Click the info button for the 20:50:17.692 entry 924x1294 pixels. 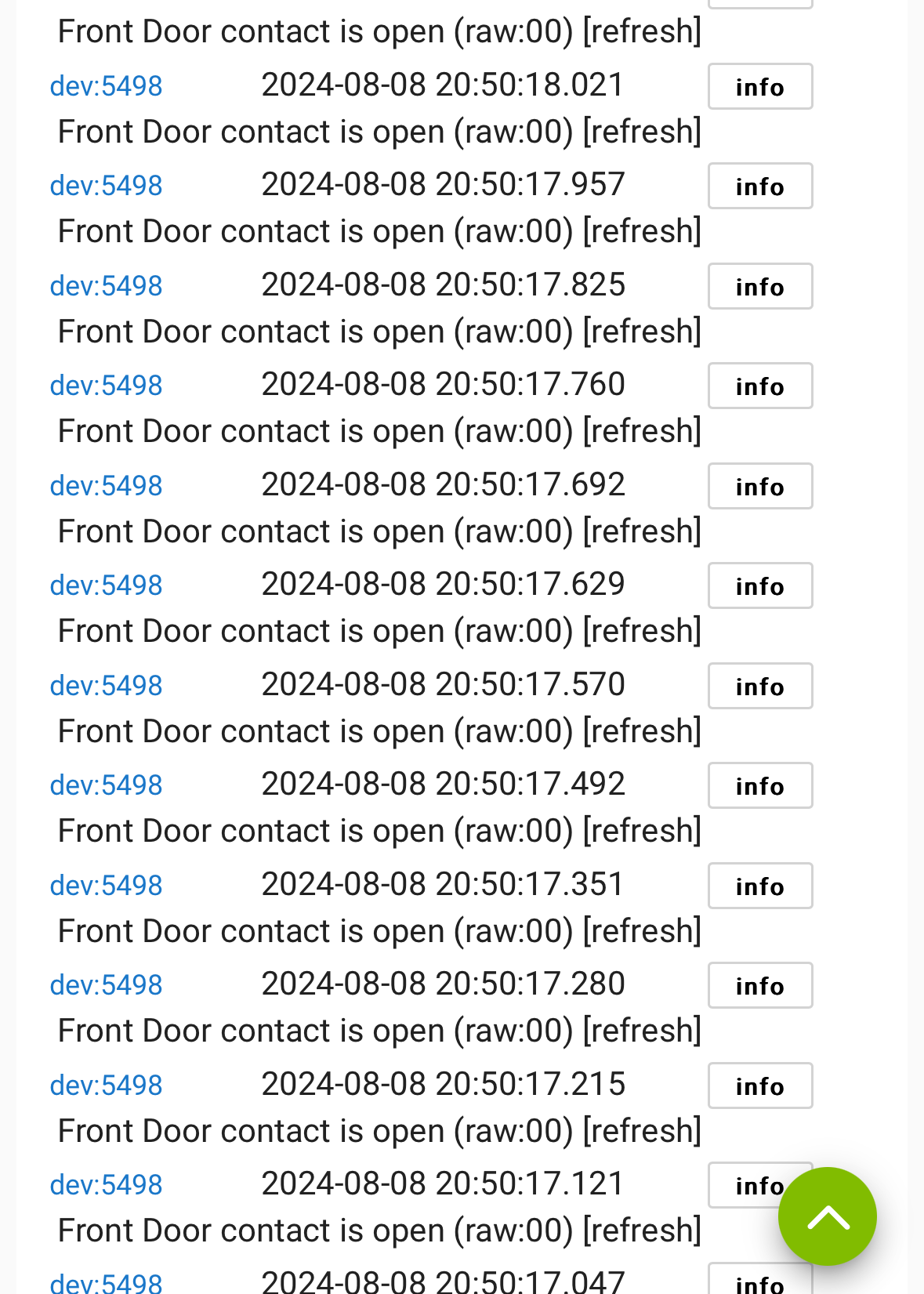pyautogui.click(x=760, y=486)
